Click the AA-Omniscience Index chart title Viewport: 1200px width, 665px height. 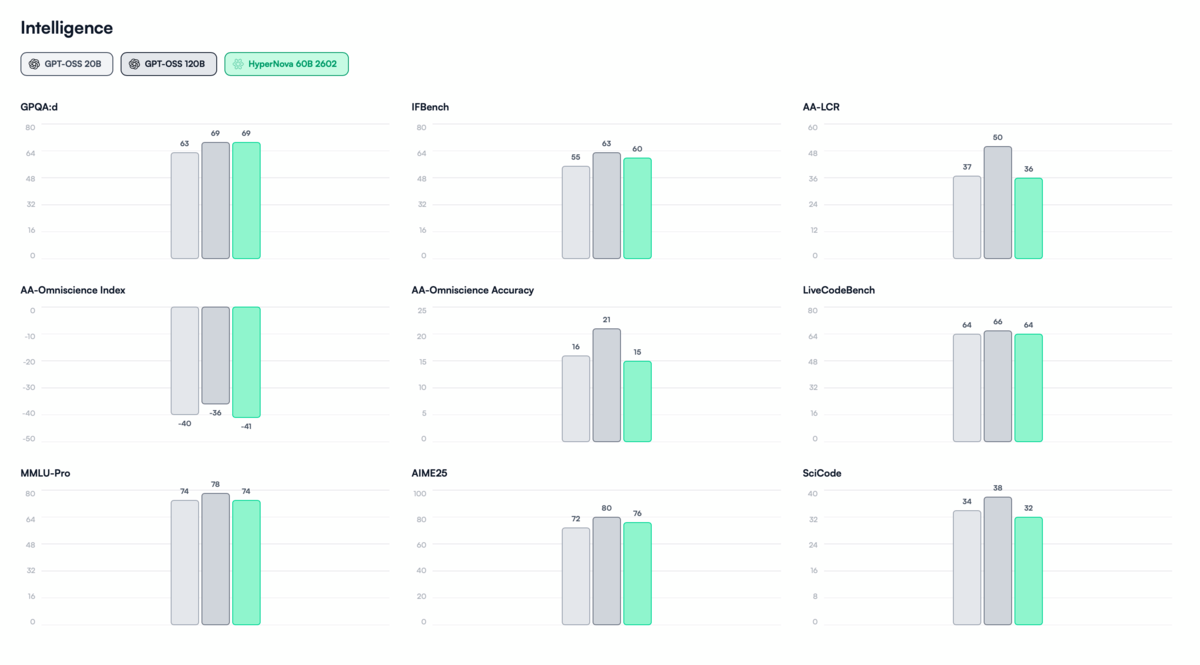tap(73, 290)
